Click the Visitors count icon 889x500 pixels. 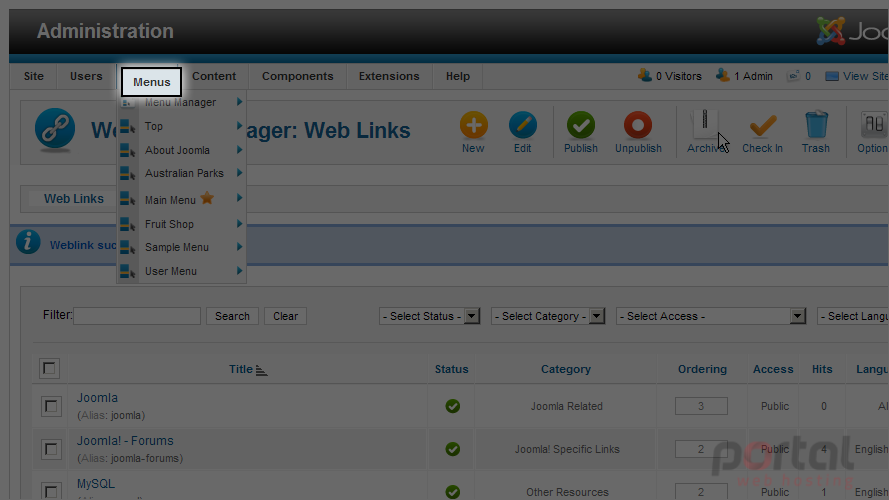coord(645,75)
